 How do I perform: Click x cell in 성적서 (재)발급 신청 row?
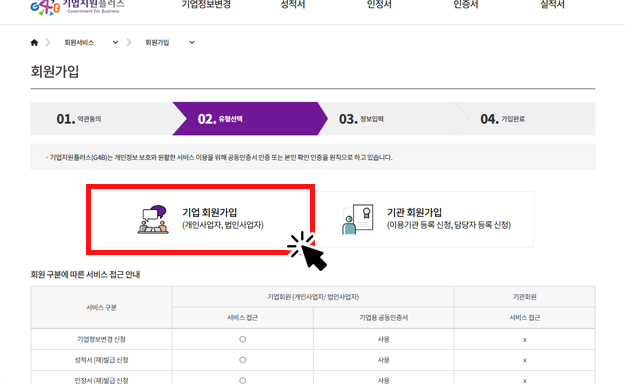click(525, 360)
